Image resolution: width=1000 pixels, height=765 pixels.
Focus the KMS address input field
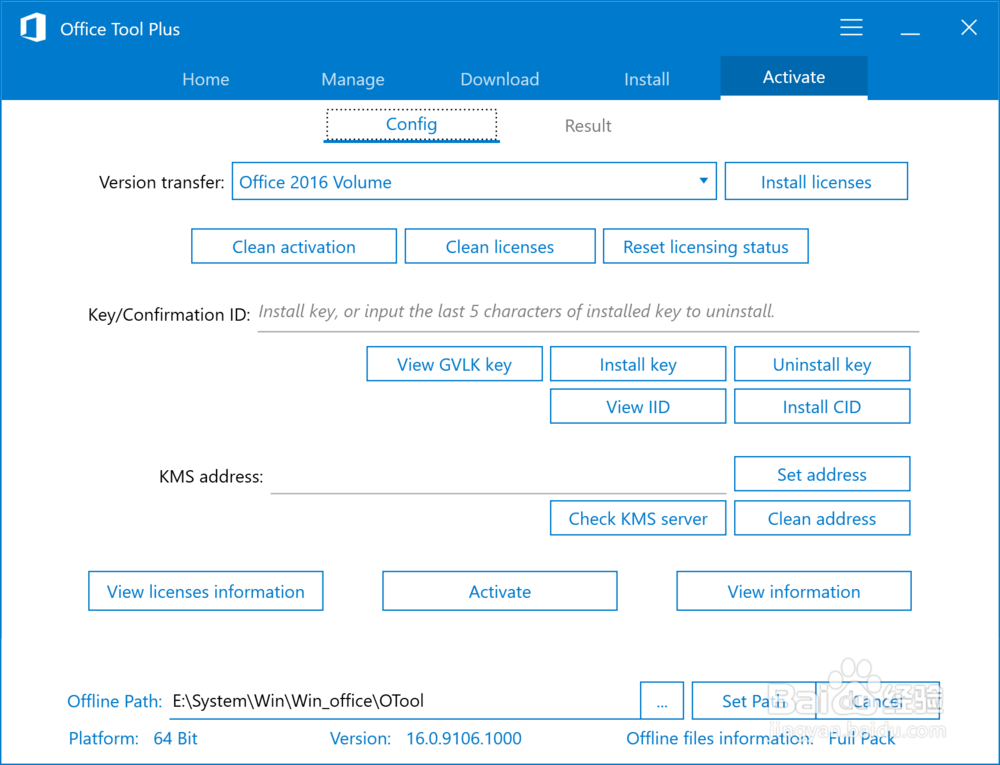498,477
